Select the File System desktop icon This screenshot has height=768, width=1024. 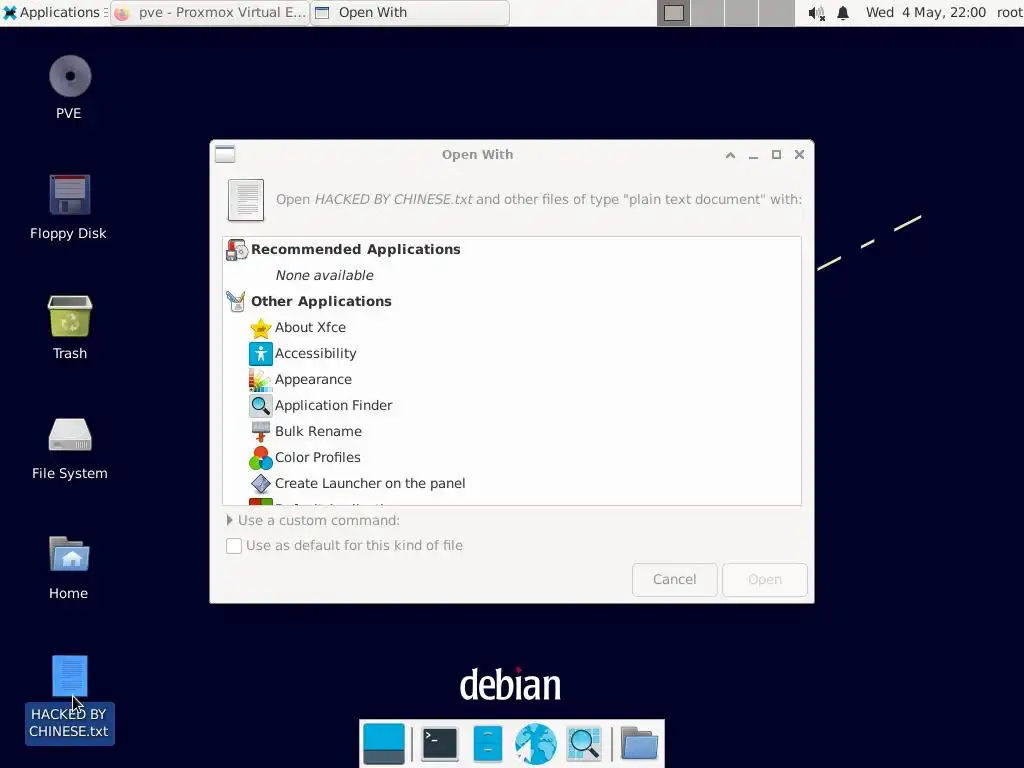pyautogui.click(x=70, y=435)
